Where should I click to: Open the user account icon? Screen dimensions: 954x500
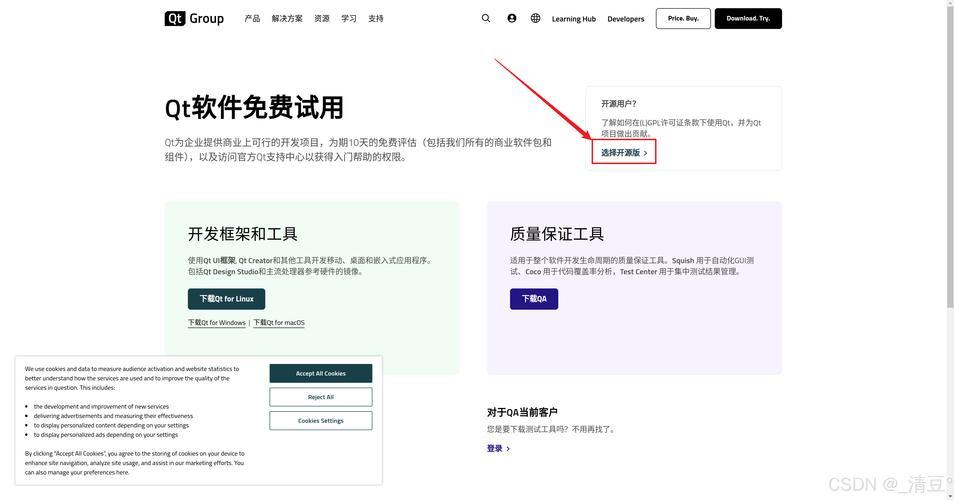point(512,18)
